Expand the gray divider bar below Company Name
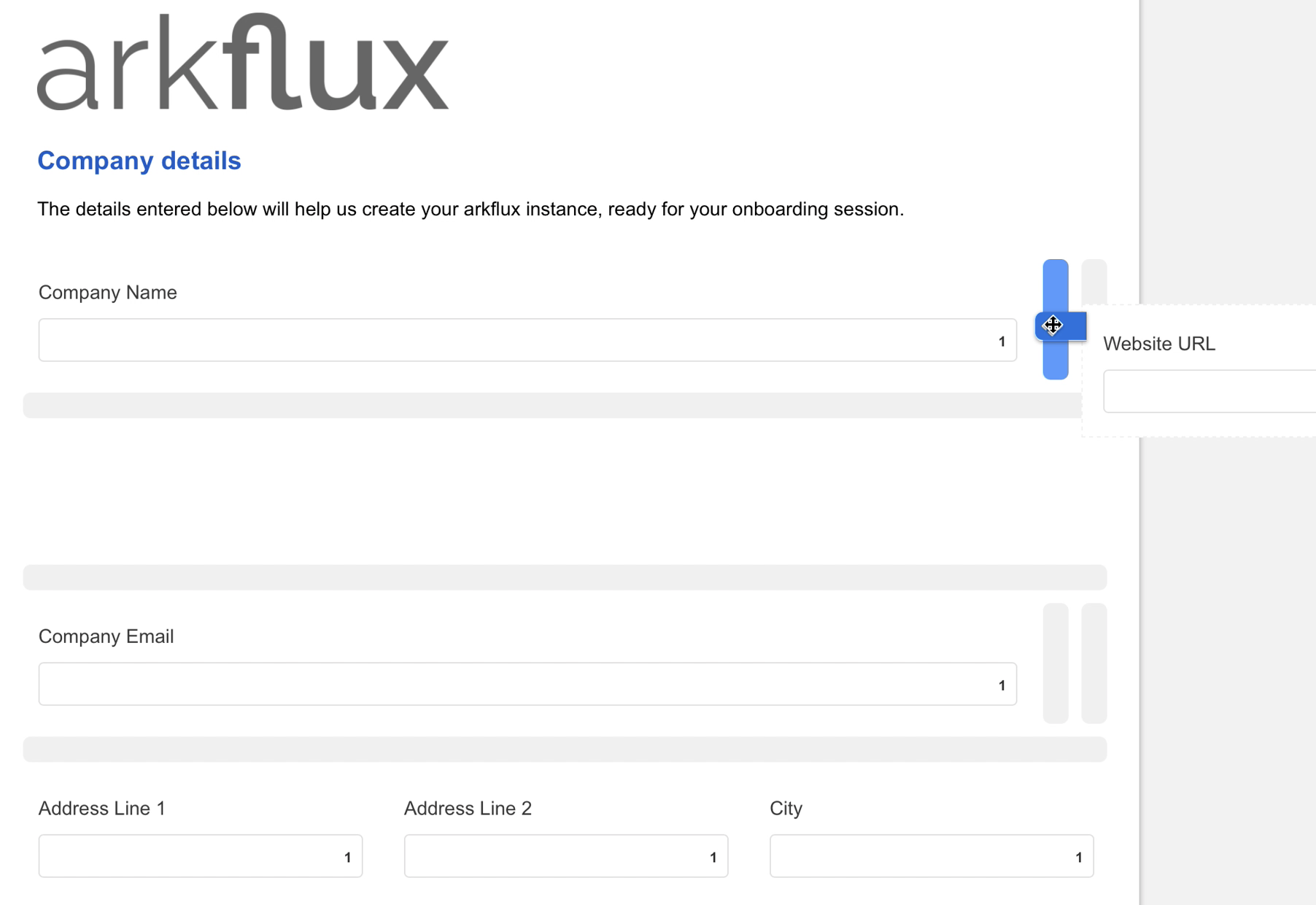Image resolution: width=1316 pixels, height=905 pixels. [x=565, y=405]
